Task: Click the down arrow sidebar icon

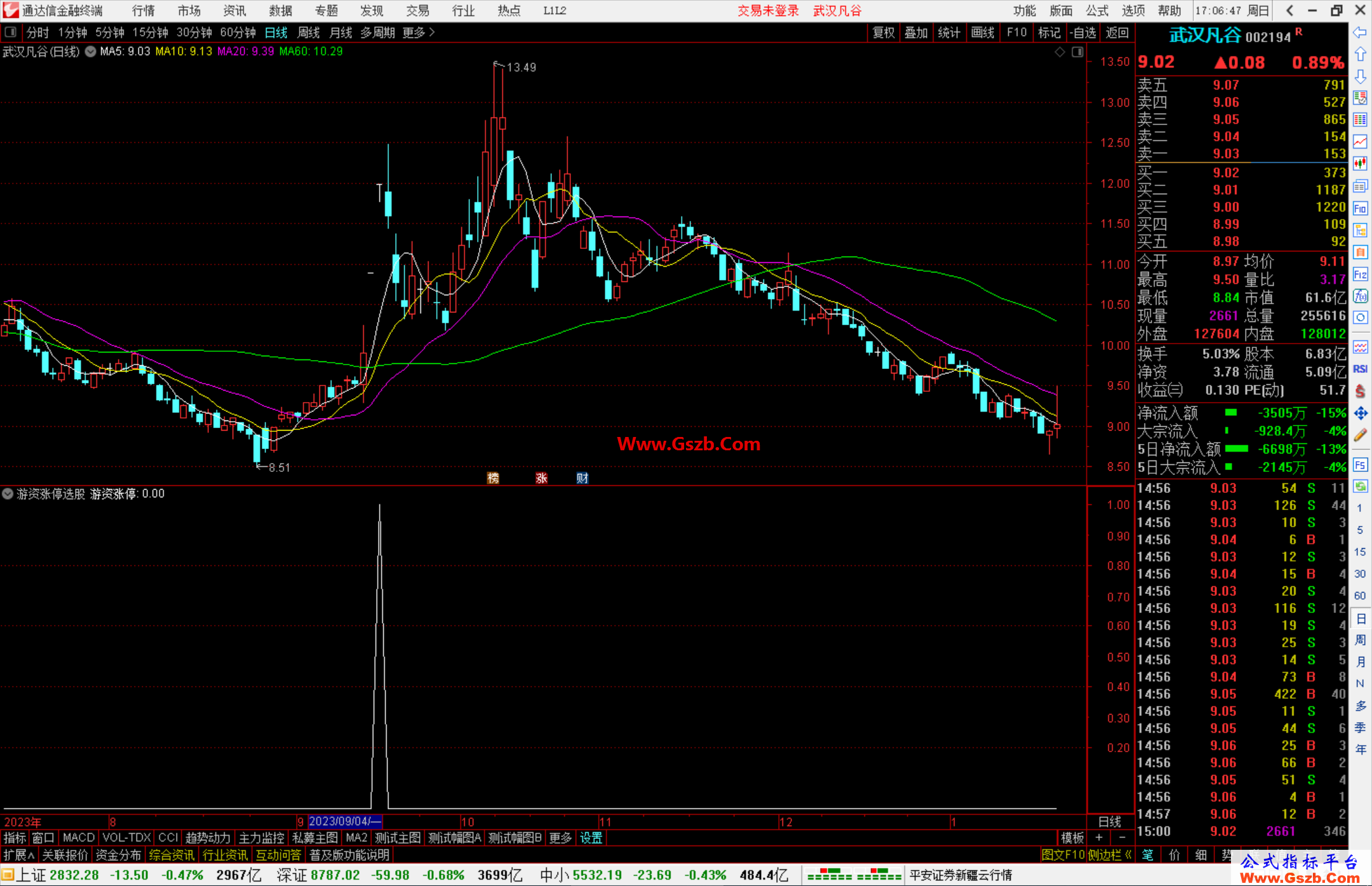Action: [1360, 77]
